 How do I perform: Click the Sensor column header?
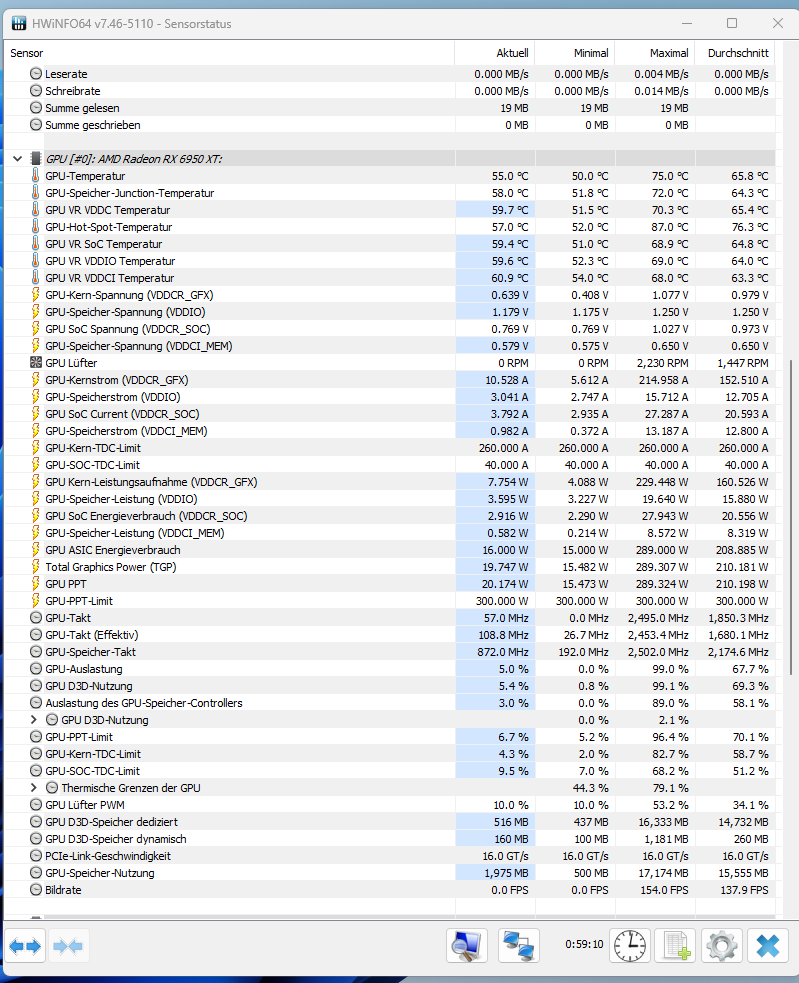(230, 53)
